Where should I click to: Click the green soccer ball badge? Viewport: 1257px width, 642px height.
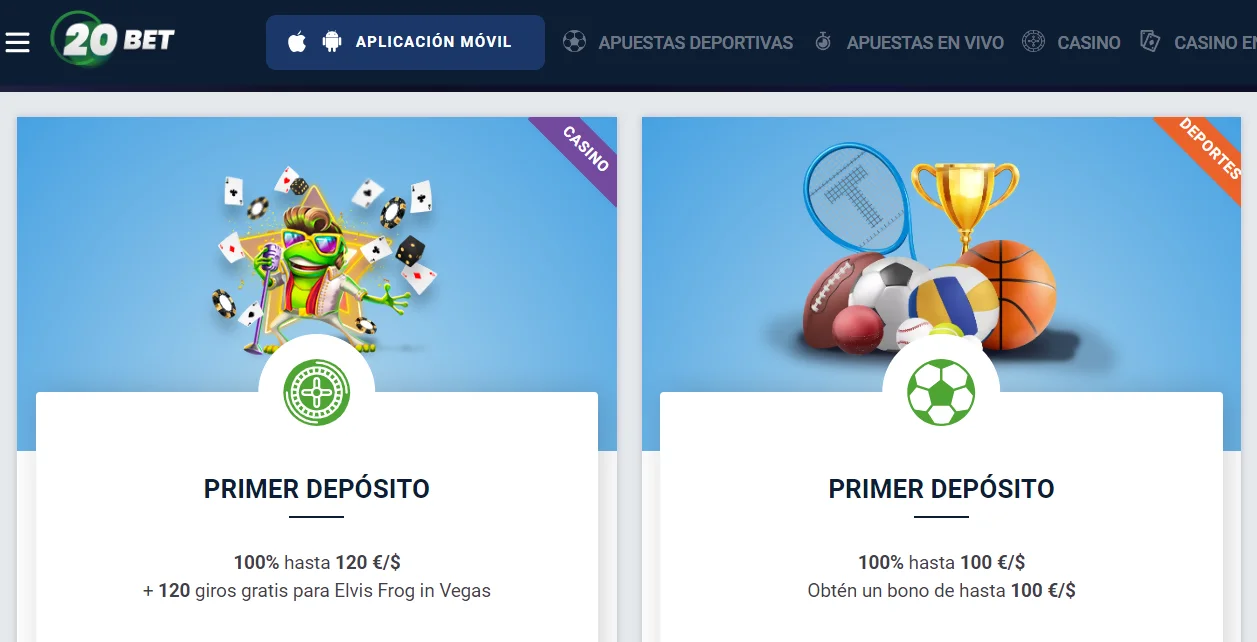coord(941,392)
